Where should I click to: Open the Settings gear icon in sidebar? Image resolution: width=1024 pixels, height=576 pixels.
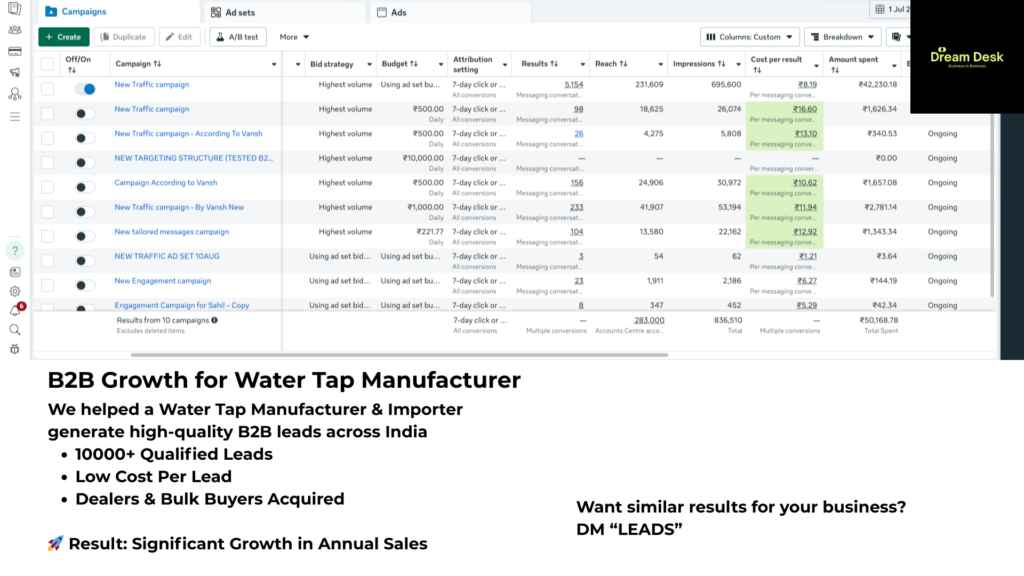point(15,291)
